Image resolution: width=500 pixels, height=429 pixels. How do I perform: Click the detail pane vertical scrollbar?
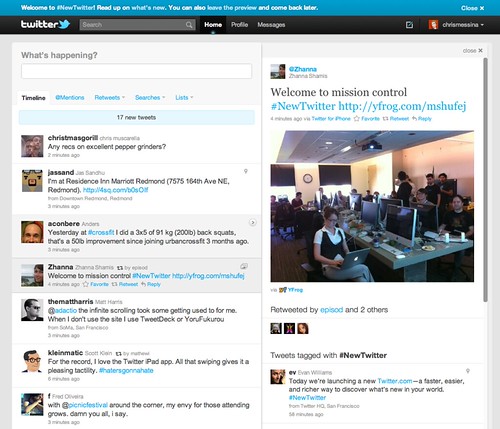click(x=486, y=180)
